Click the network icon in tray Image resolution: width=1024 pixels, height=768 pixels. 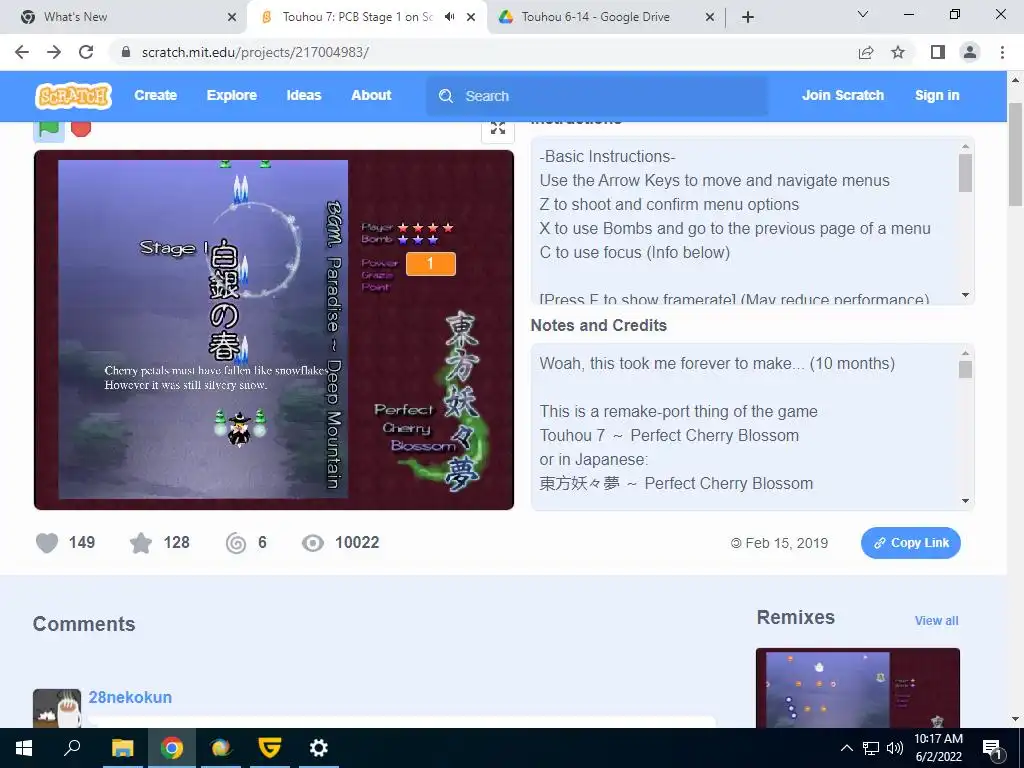click(871, 748)
